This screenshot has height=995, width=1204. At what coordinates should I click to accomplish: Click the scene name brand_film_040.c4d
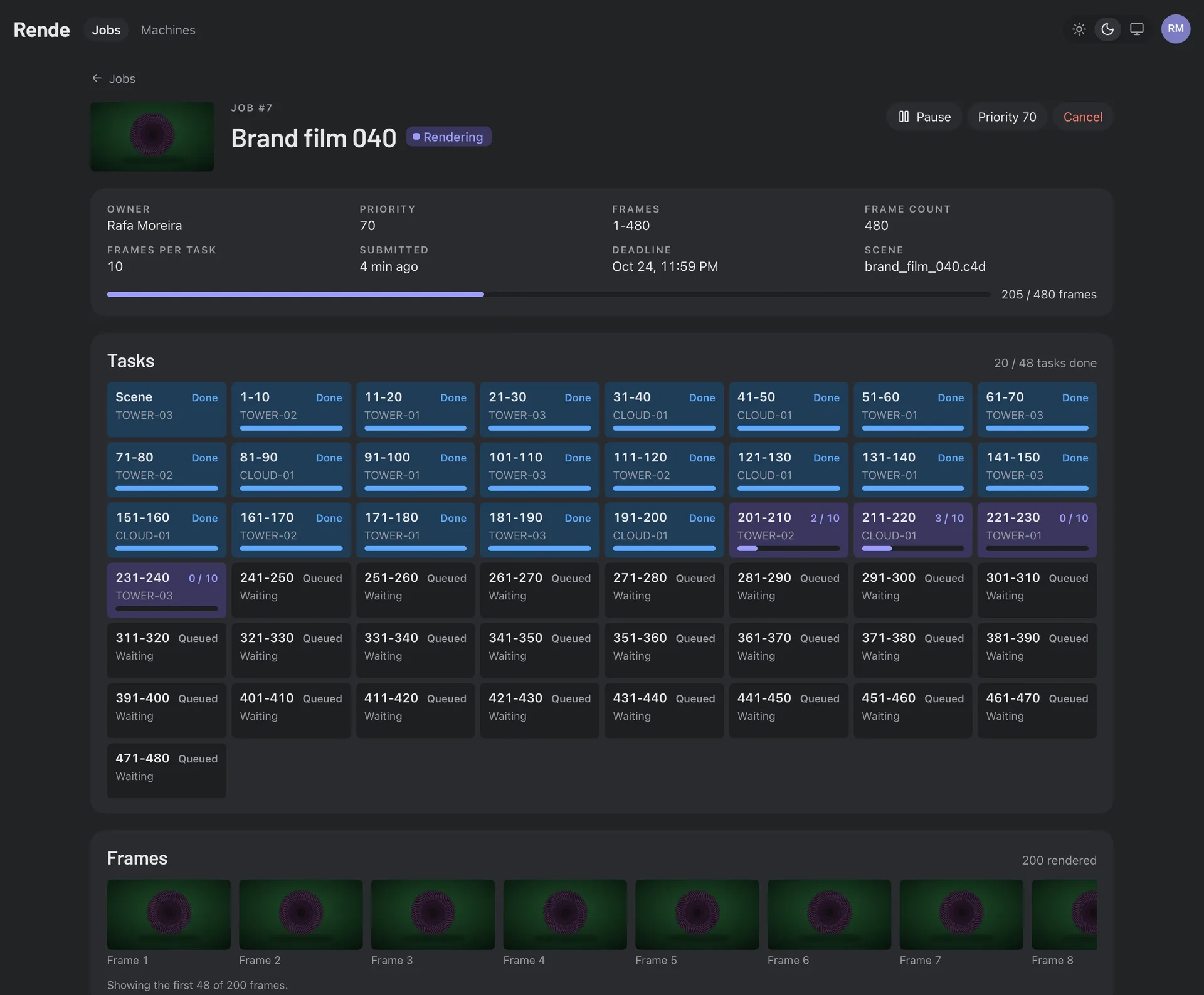click(x=925, y=266)
